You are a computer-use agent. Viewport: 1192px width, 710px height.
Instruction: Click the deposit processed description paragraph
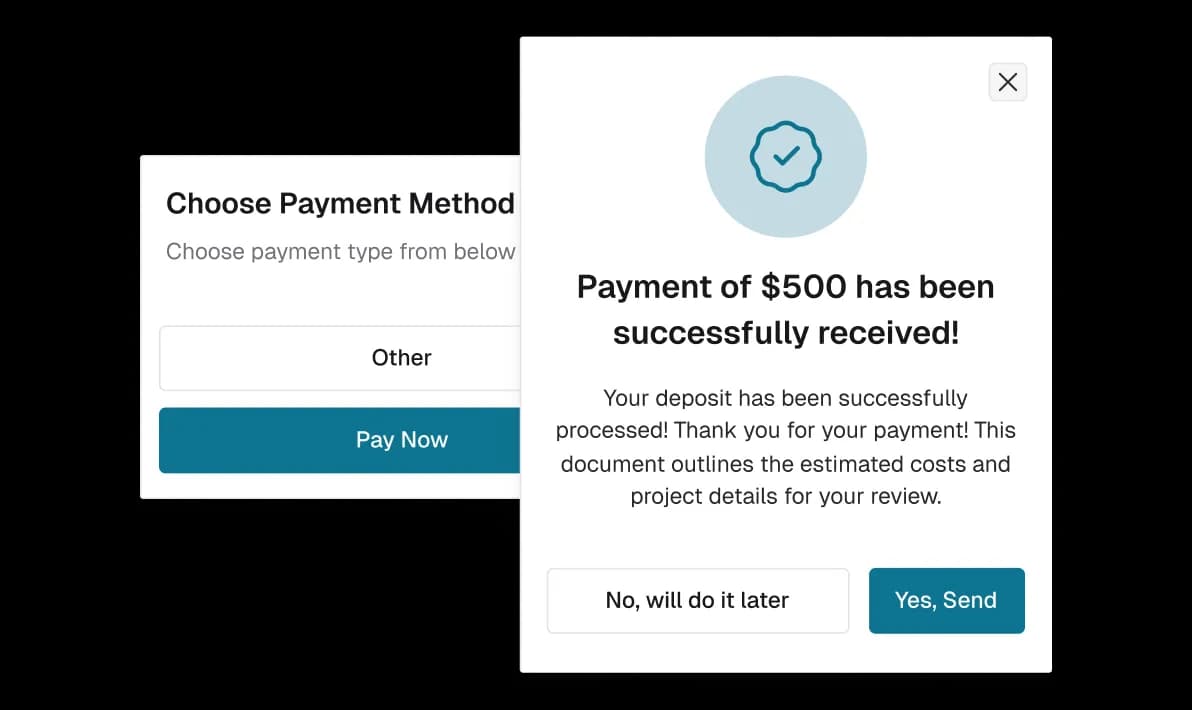click(786, 447)
